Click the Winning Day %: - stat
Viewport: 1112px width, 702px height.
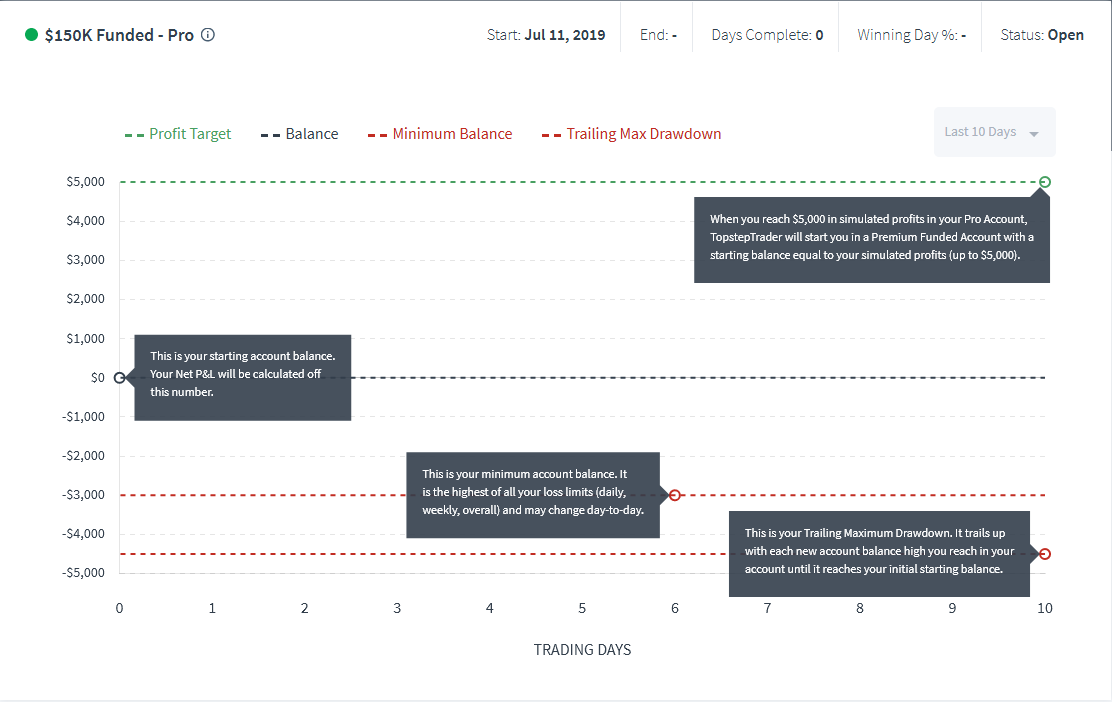coord(911,35)
